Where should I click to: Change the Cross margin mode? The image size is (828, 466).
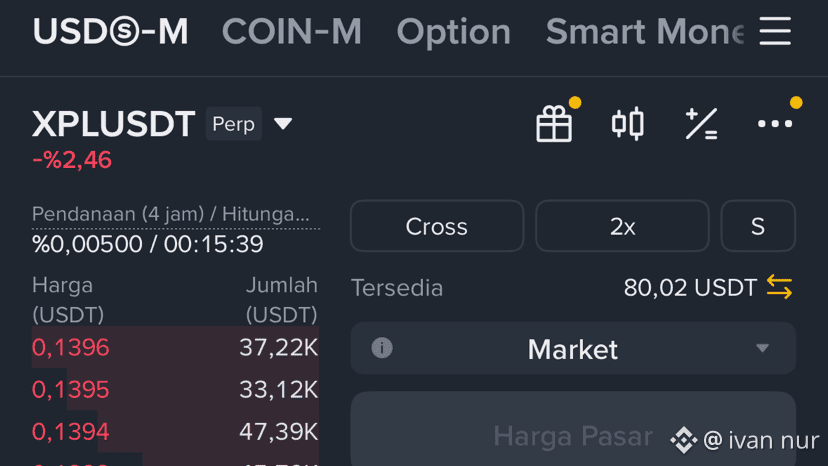tap(437, 227)
